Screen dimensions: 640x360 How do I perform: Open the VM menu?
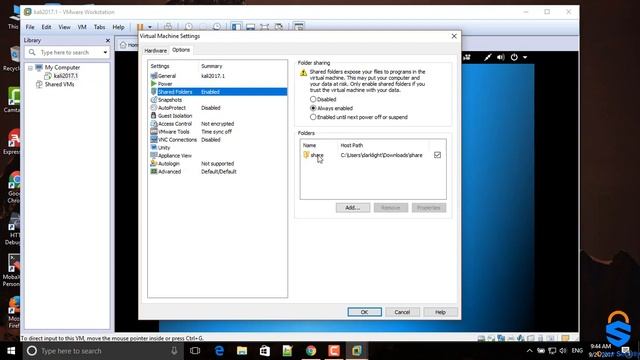click(82, 27)
